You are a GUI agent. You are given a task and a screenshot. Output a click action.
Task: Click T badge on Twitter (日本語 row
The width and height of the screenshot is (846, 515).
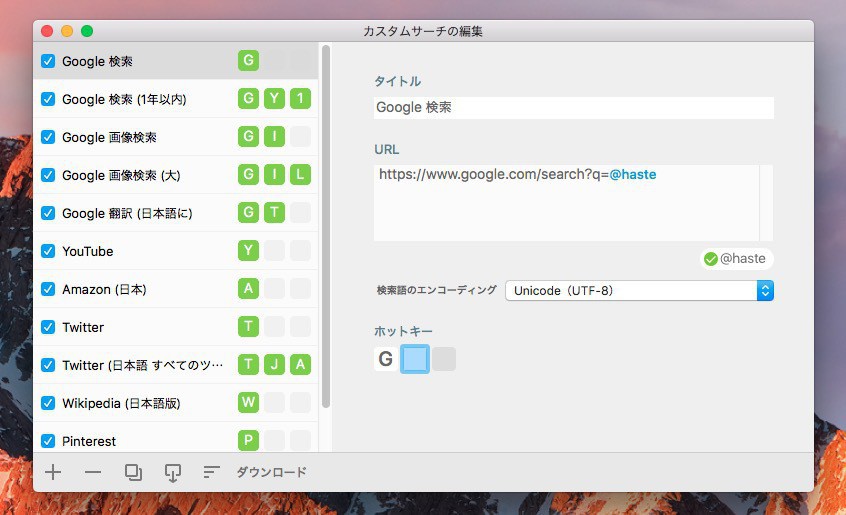[248, 365]
